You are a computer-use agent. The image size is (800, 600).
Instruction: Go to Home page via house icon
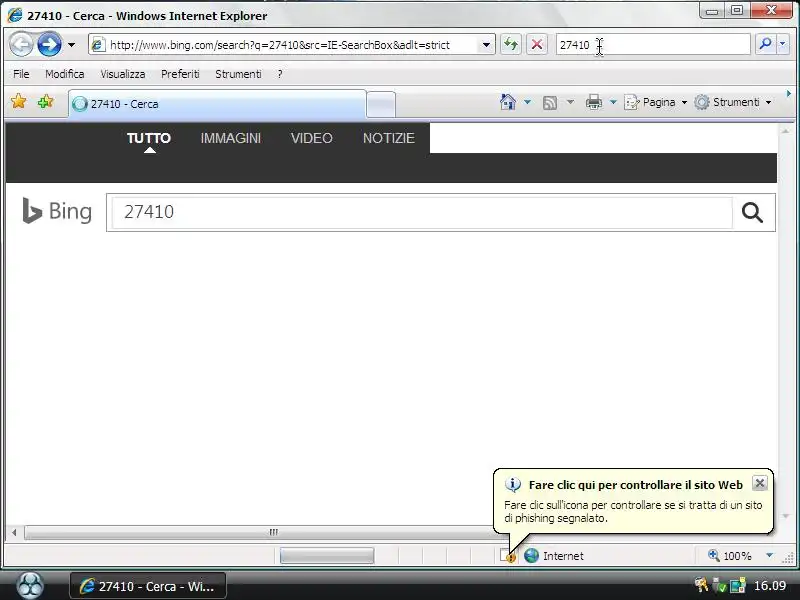[x=508, y=102]
